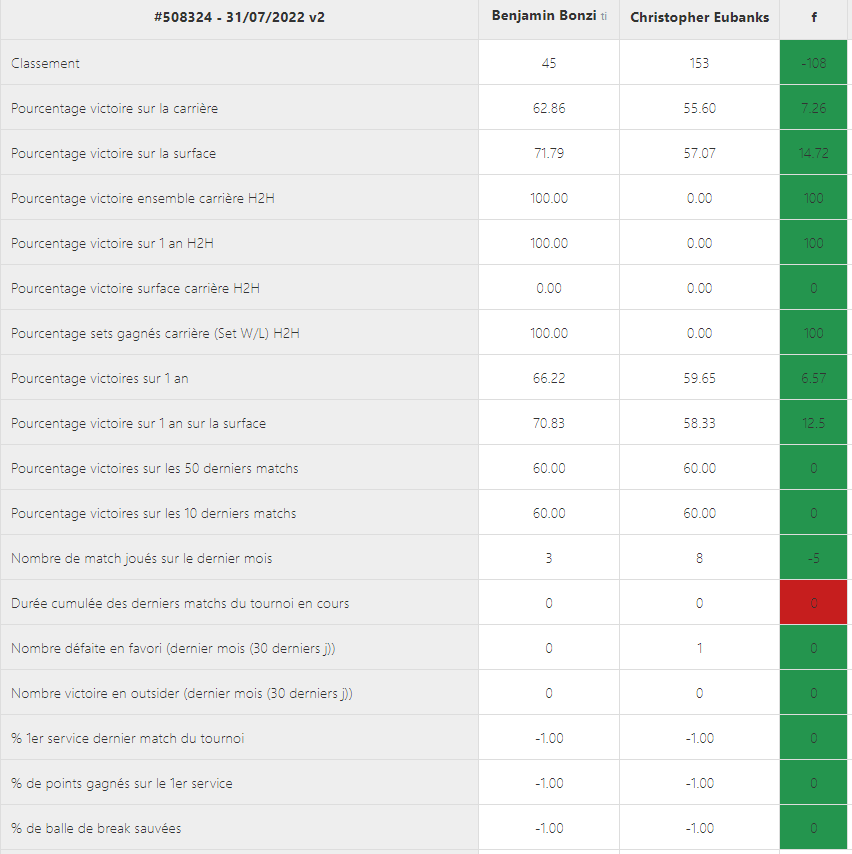852x854 pixels.
Task: Select Bonzi's ranking value 45
Action: 549,63
